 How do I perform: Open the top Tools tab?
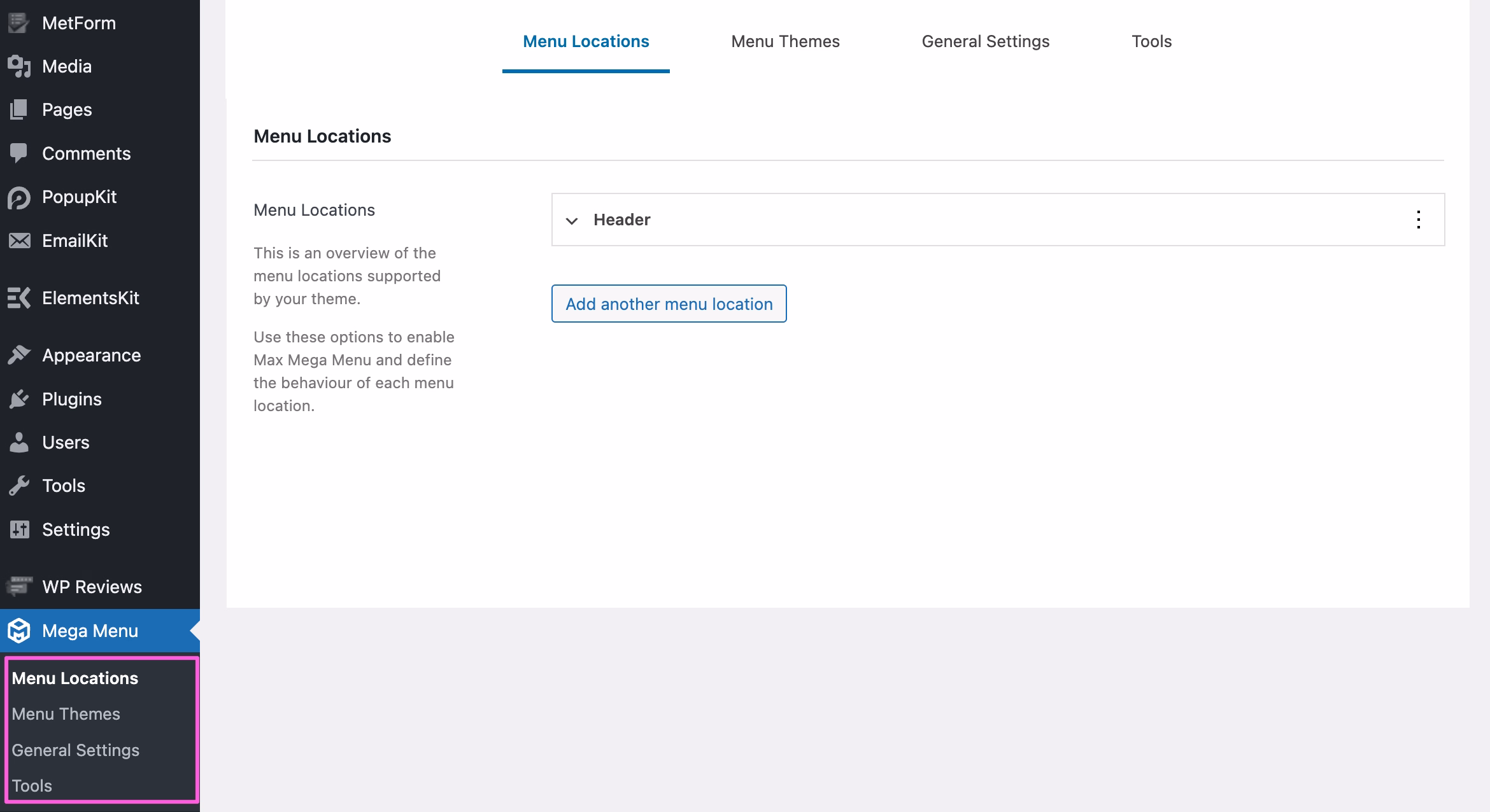tap(1151, 41)
